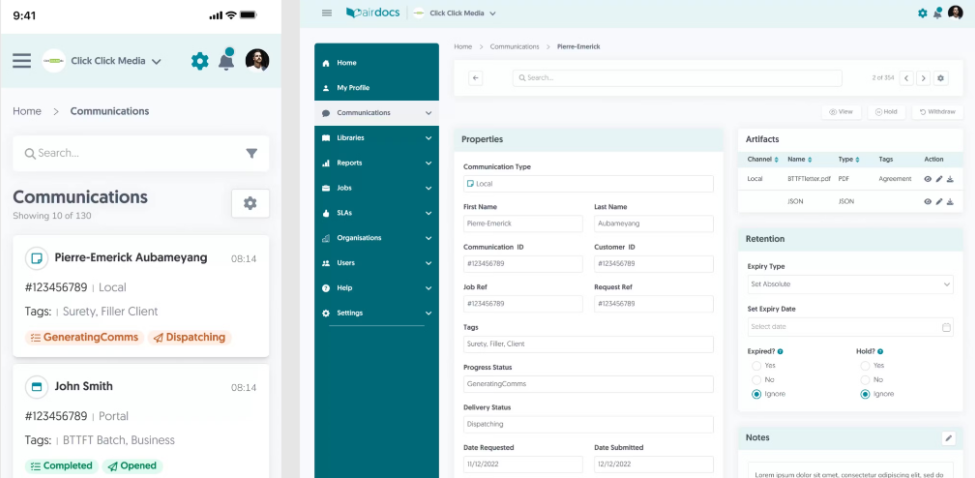This screenshot has width=975, height=478.
Task: Open desktop header settings gear
Action: [x=922, y=13]
